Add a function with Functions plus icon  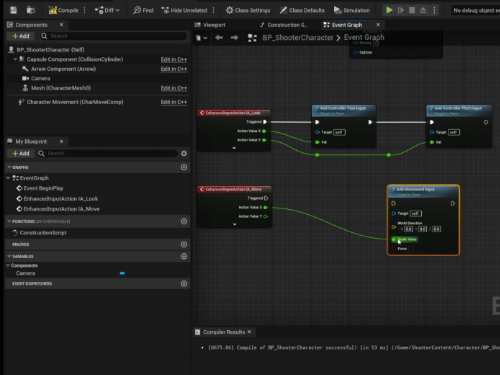tap(184, 221)
